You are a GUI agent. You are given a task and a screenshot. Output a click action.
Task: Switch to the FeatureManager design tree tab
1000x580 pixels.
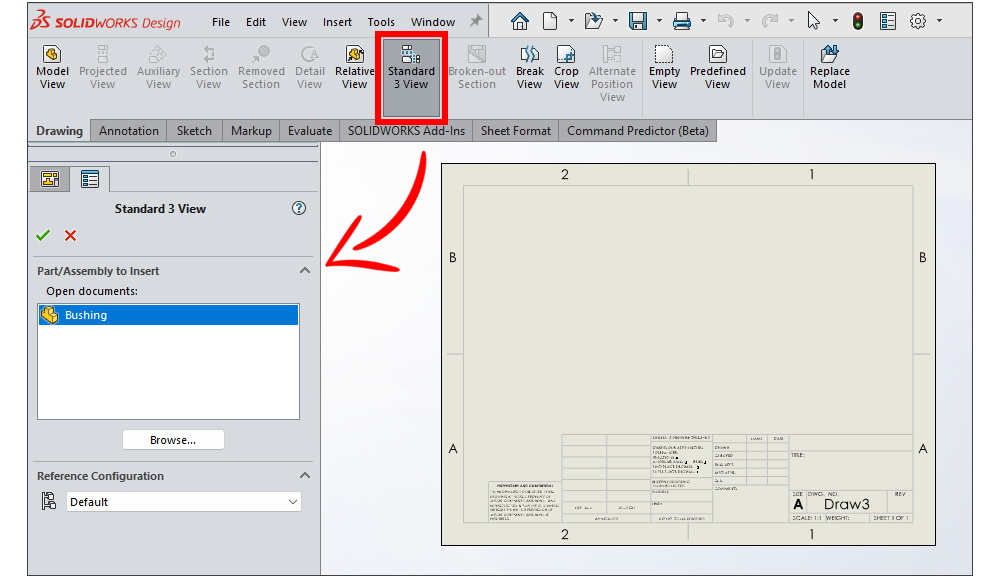point(50,179)
